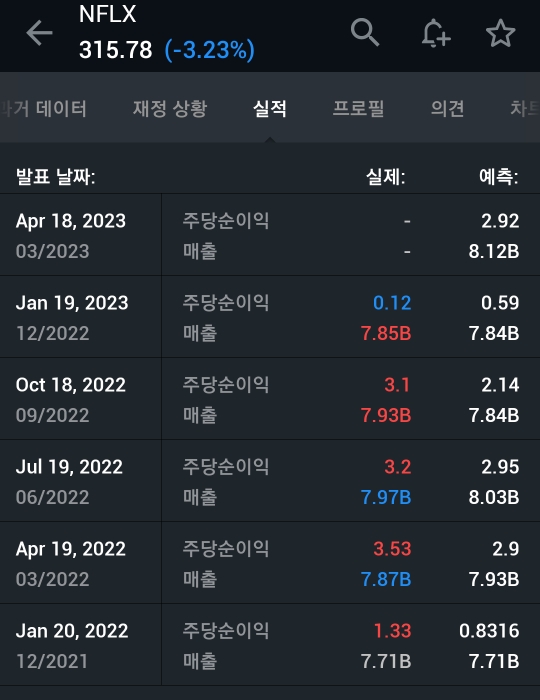Select the Jan 20, 2022 release date
This screenshot has width=540, height=700.
(72, 632)
